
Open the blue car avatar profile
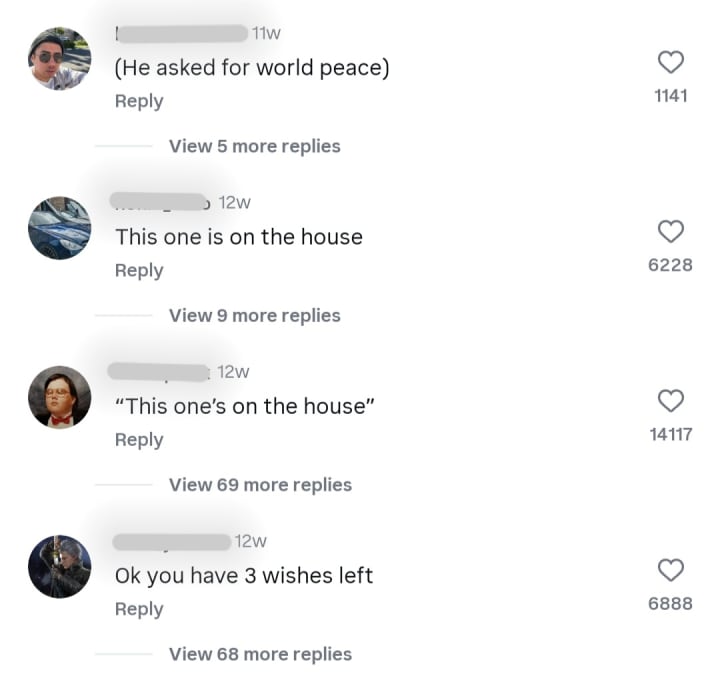click(60, 228)
